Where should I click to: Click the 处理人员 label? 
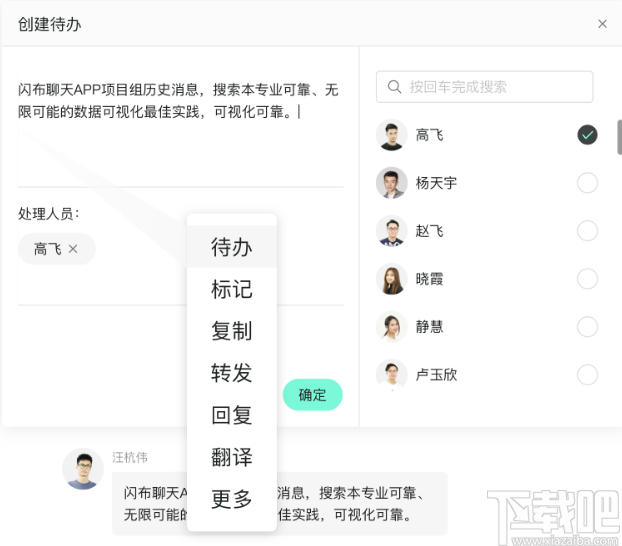[x=49, y=213]
